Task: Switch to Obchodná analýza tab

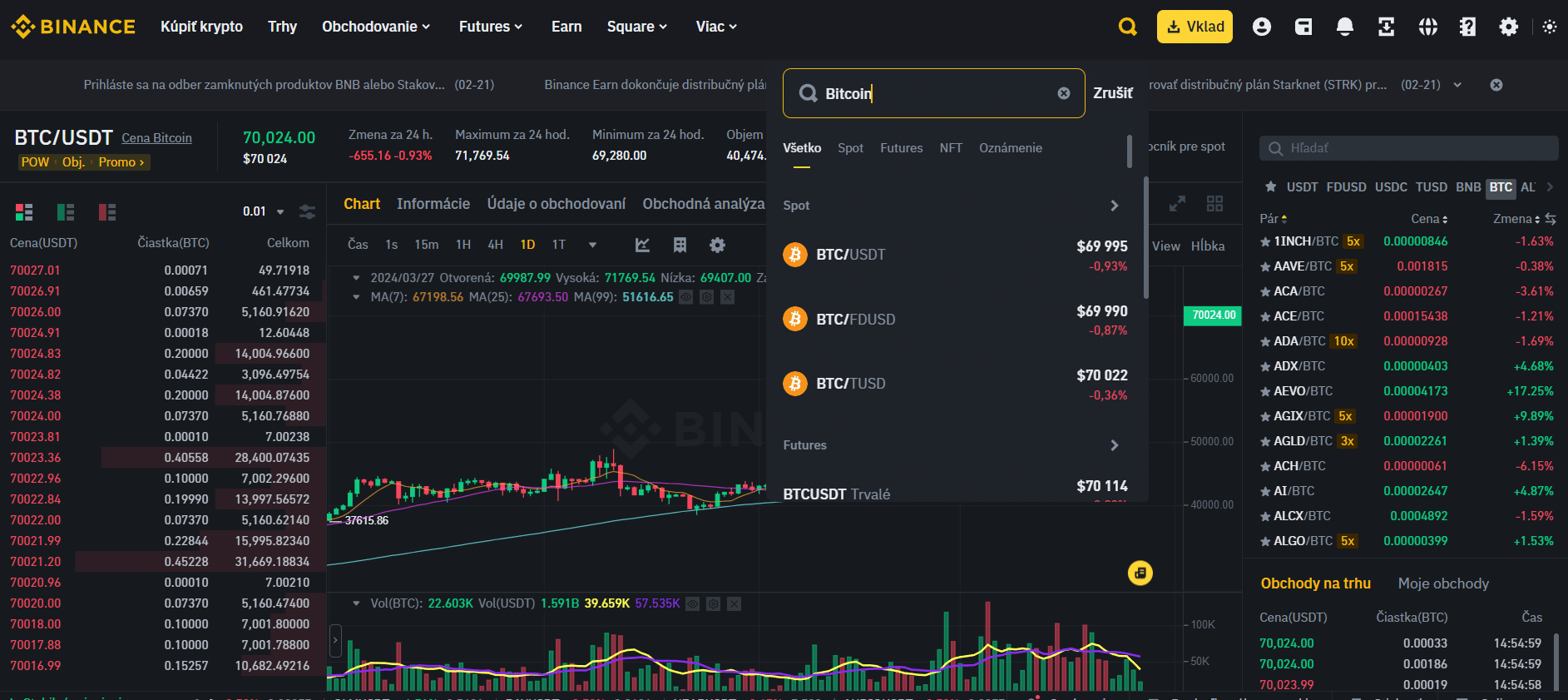Action: click(703, 204)
